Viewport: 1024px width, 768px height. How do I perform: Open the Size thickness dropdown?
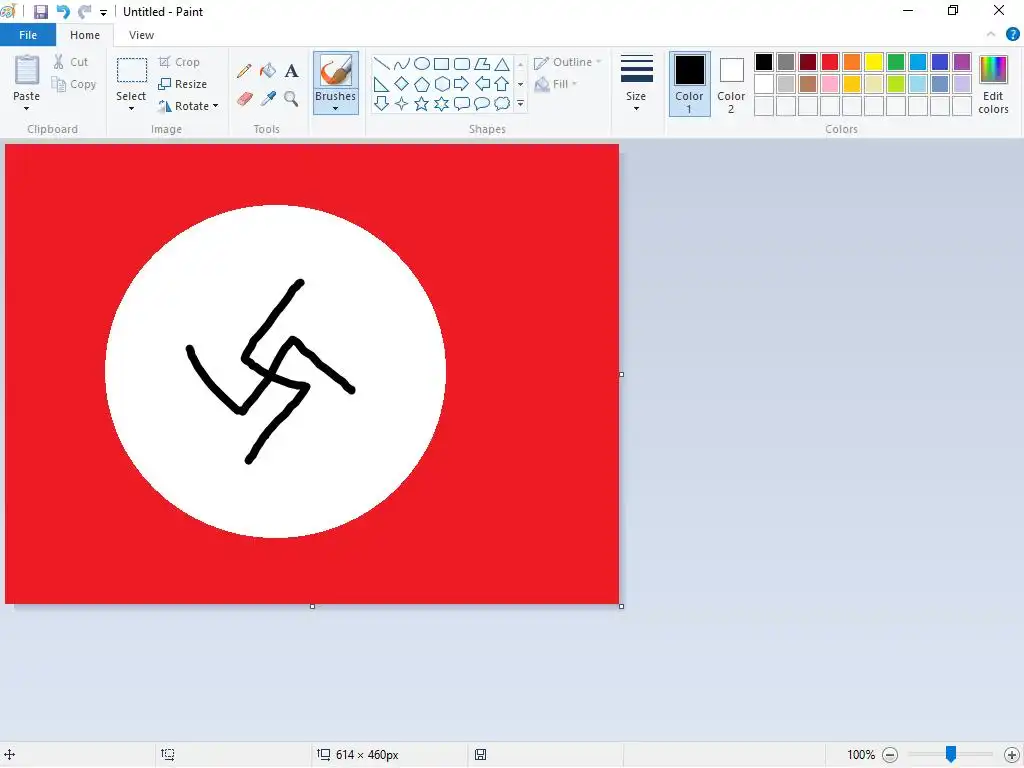coord(636,84)
